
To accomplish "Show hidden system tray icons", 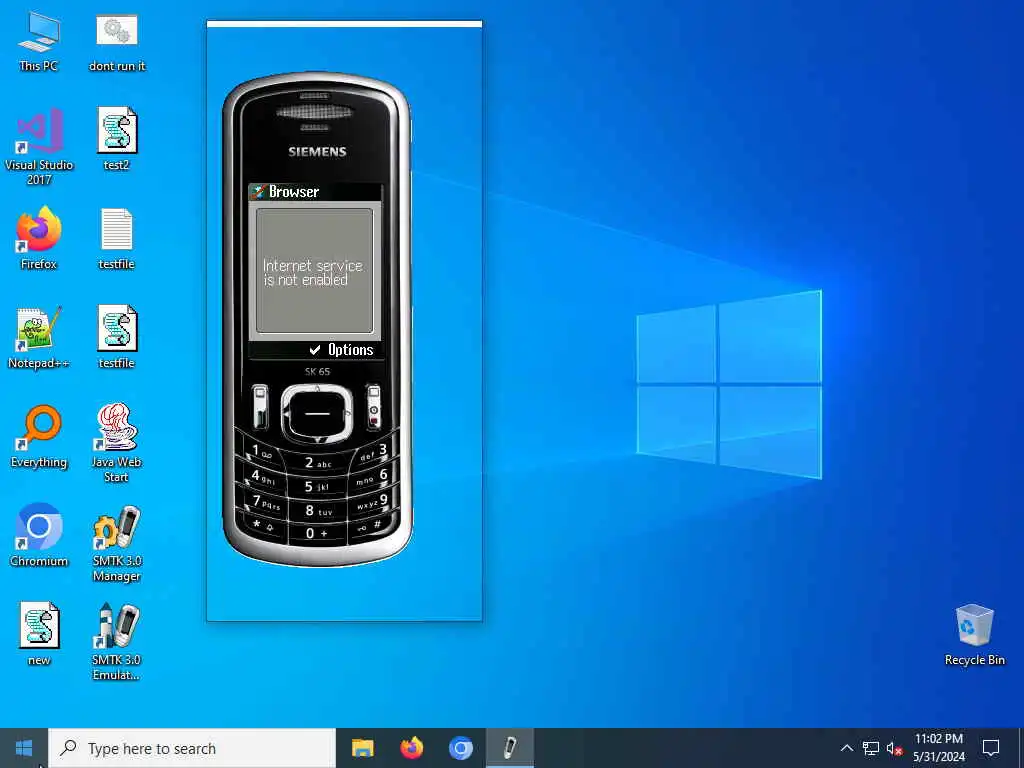I will 846,748.
